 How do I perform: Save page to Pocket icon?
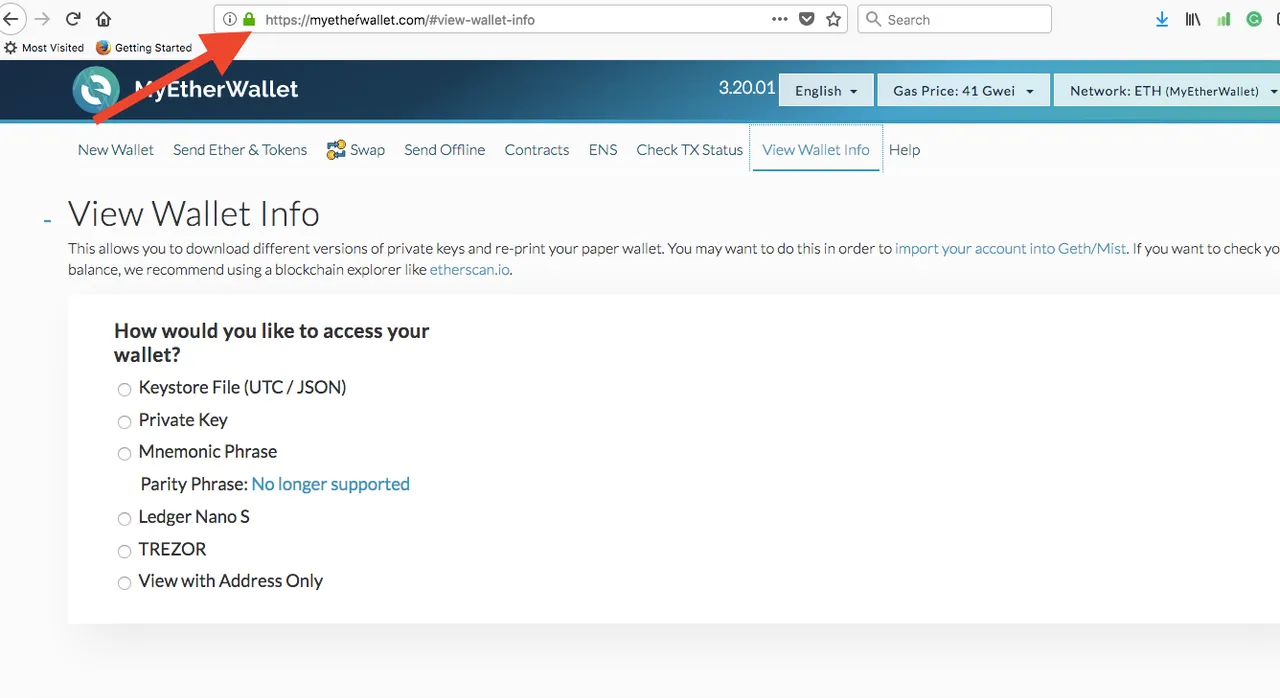807,19
